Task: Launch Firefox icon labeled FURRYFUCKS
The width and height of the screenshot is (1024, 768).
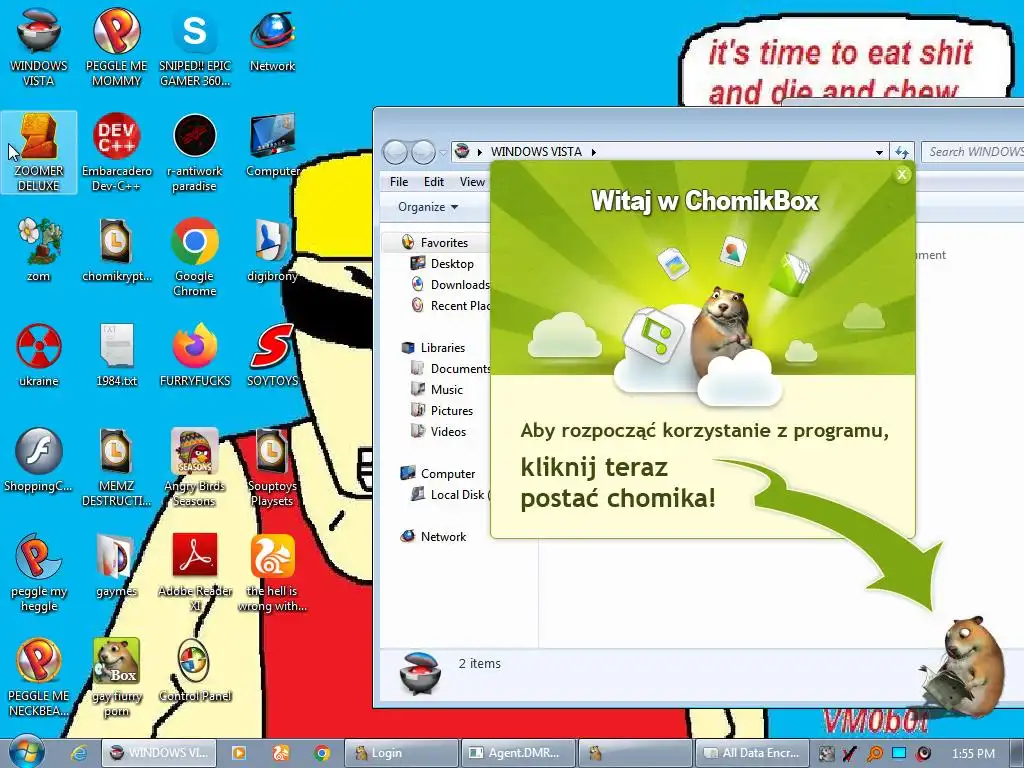Action: (195, 355)
